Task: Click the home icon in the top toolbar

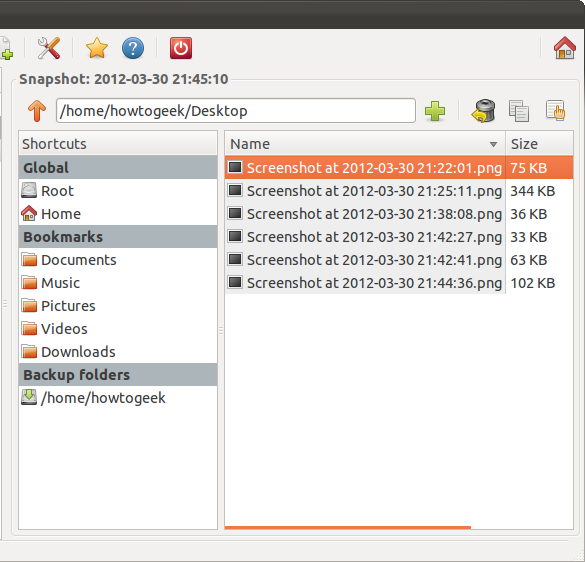Action: tap(565, 48)
